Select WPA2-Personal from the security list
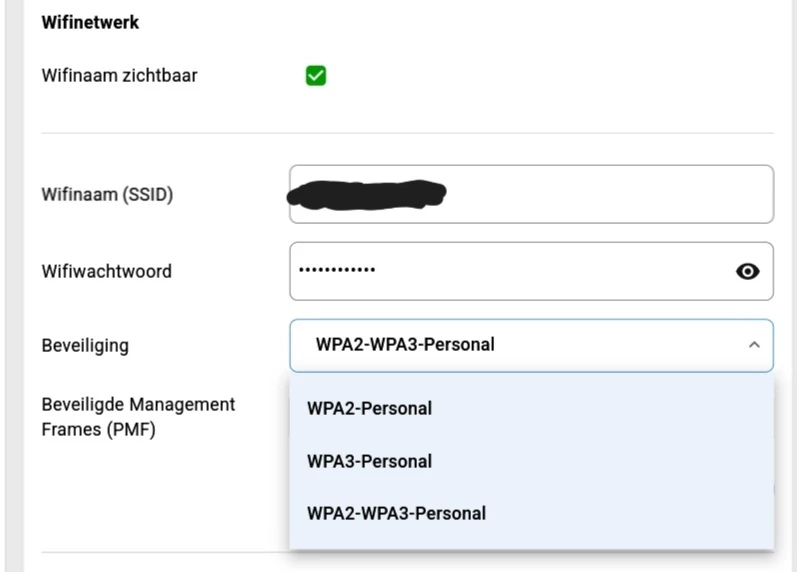 pyautogui.click(x=369, y=408)
